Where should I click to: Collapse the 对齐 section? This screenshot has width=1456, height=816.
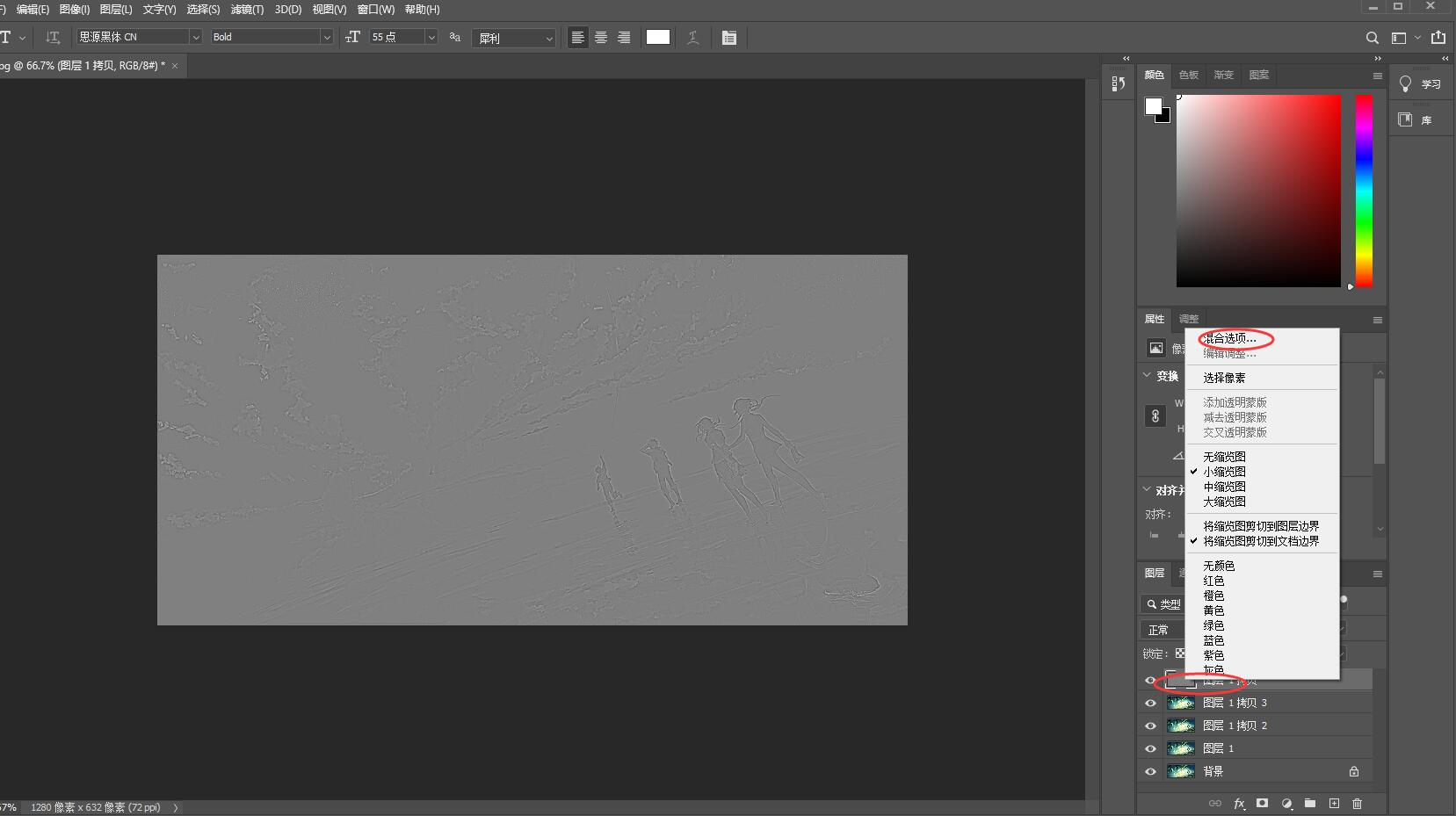click(x=1147, y=489)
